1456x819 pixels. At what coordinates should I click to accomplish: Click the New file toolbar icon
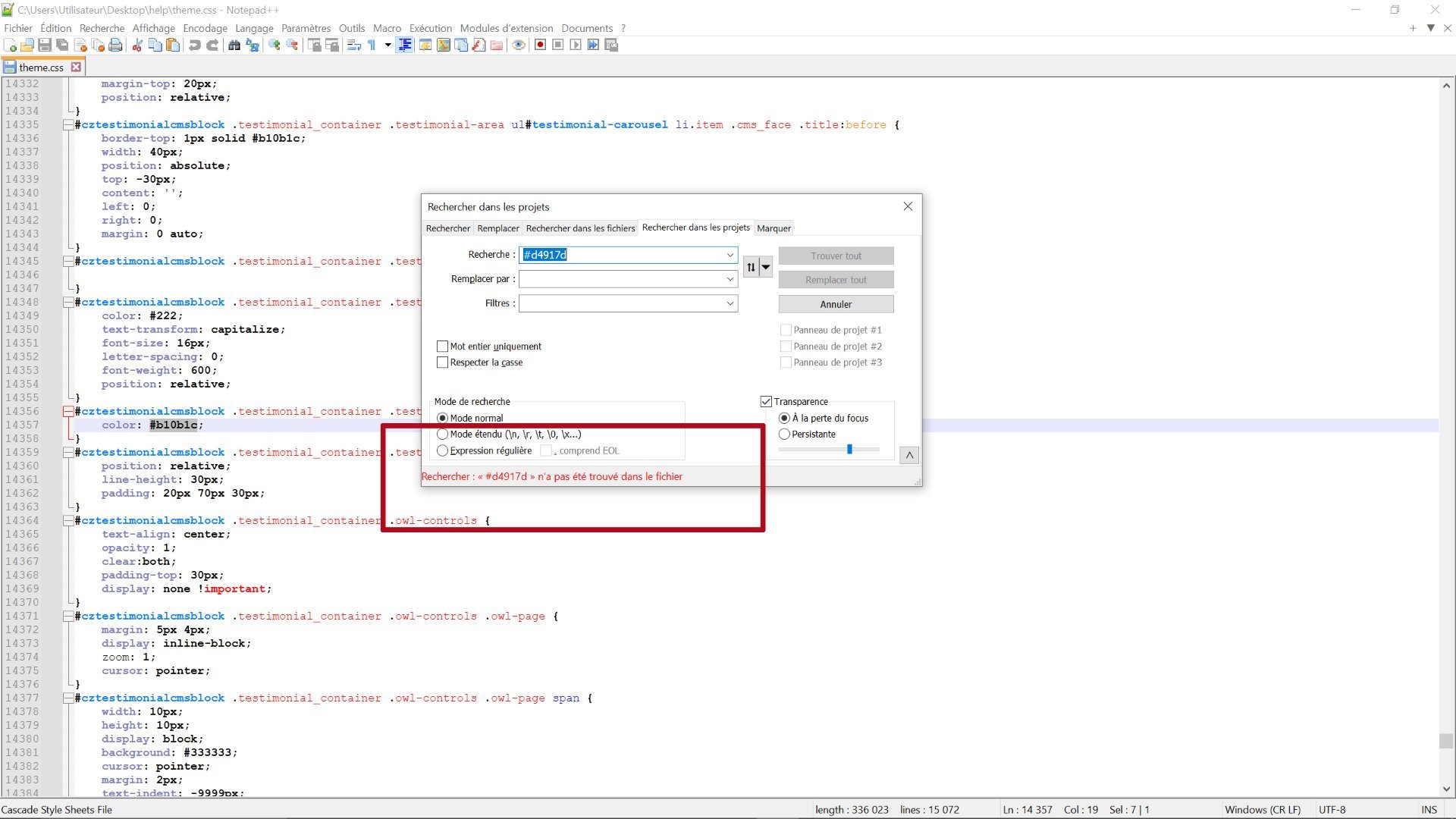tap(11, 45)
